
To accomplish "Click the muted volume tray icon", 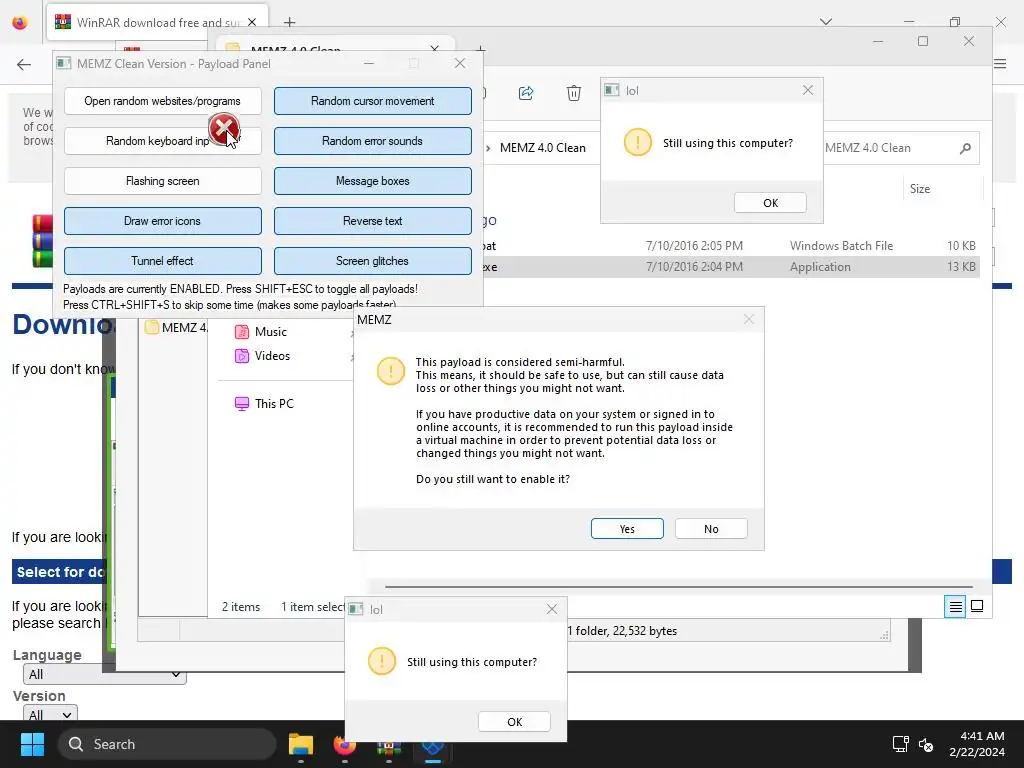I will 925,744.
